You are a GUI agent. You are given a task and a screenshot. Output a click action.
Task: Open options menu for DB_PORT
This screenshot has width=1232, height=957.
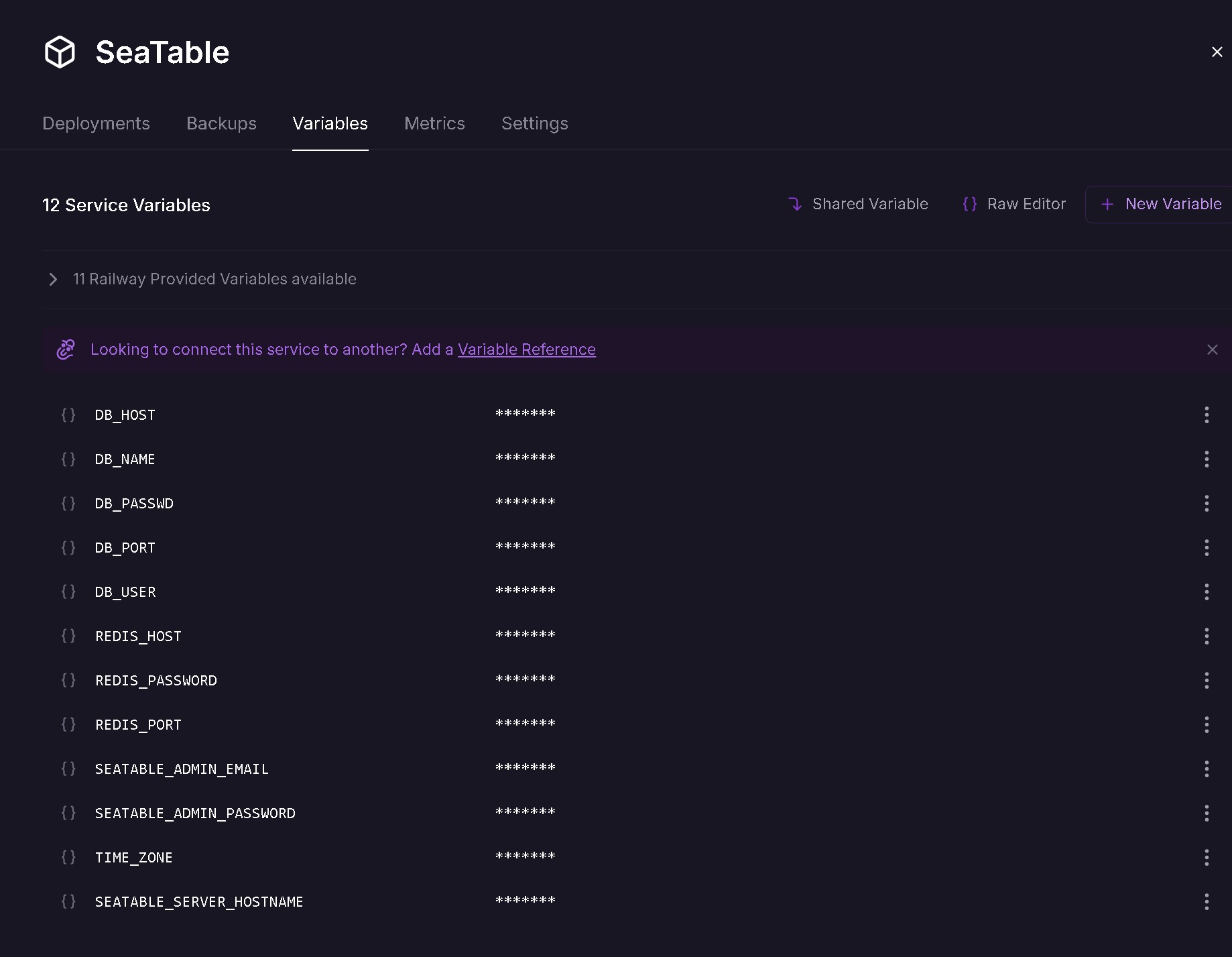pyautogui.click(x=1207, y=547)
